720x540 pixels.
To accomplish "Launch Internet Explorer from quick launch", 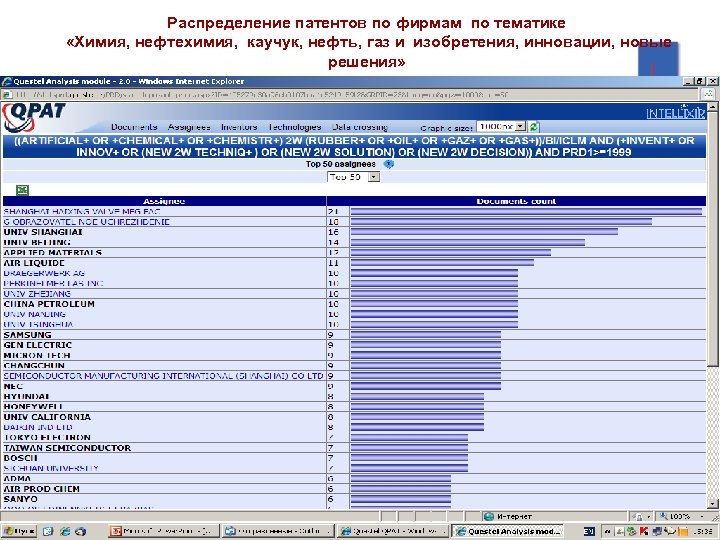I will pos(65,531).
